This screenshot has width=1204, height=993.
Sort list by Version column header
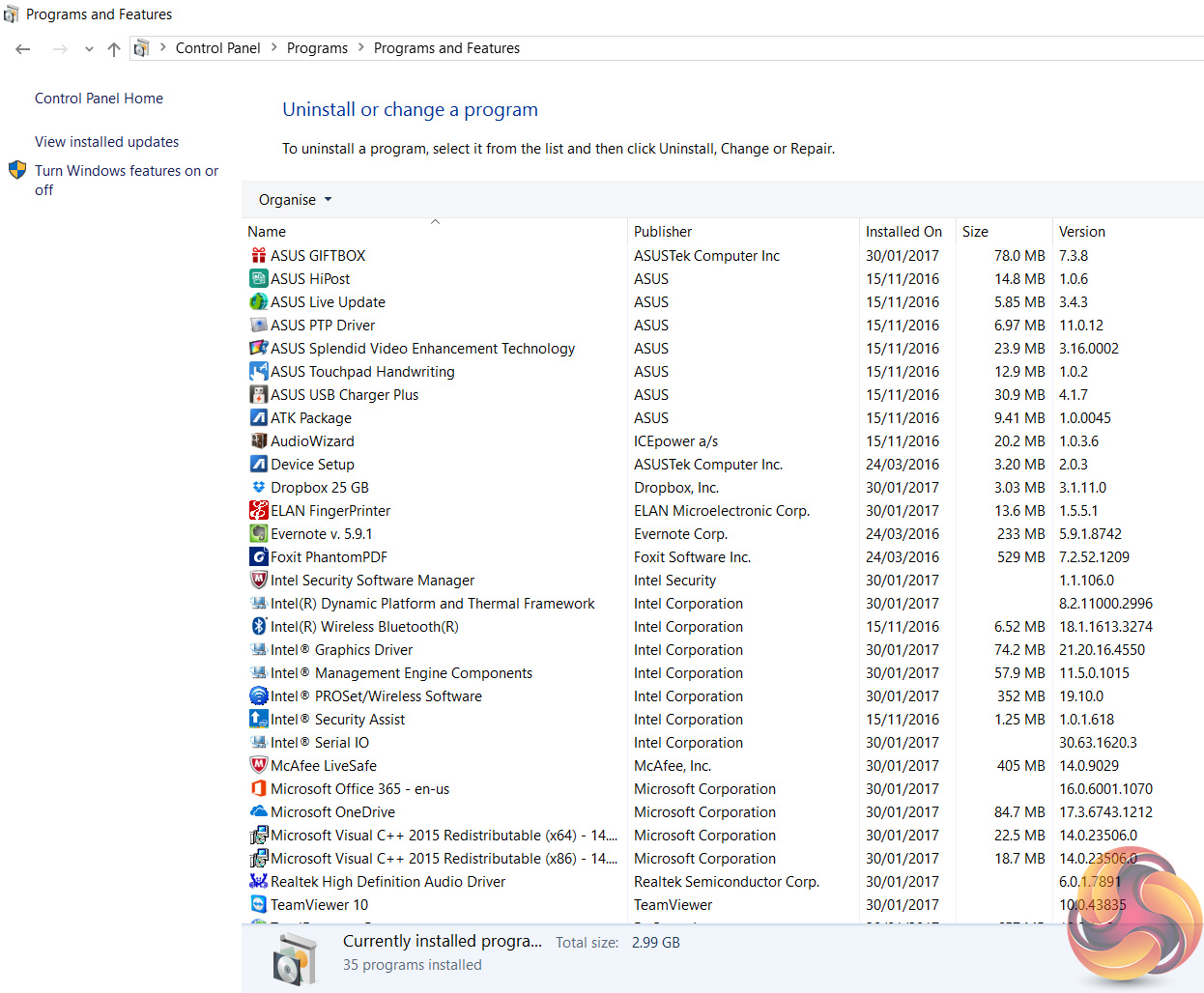coord(1128,232)
